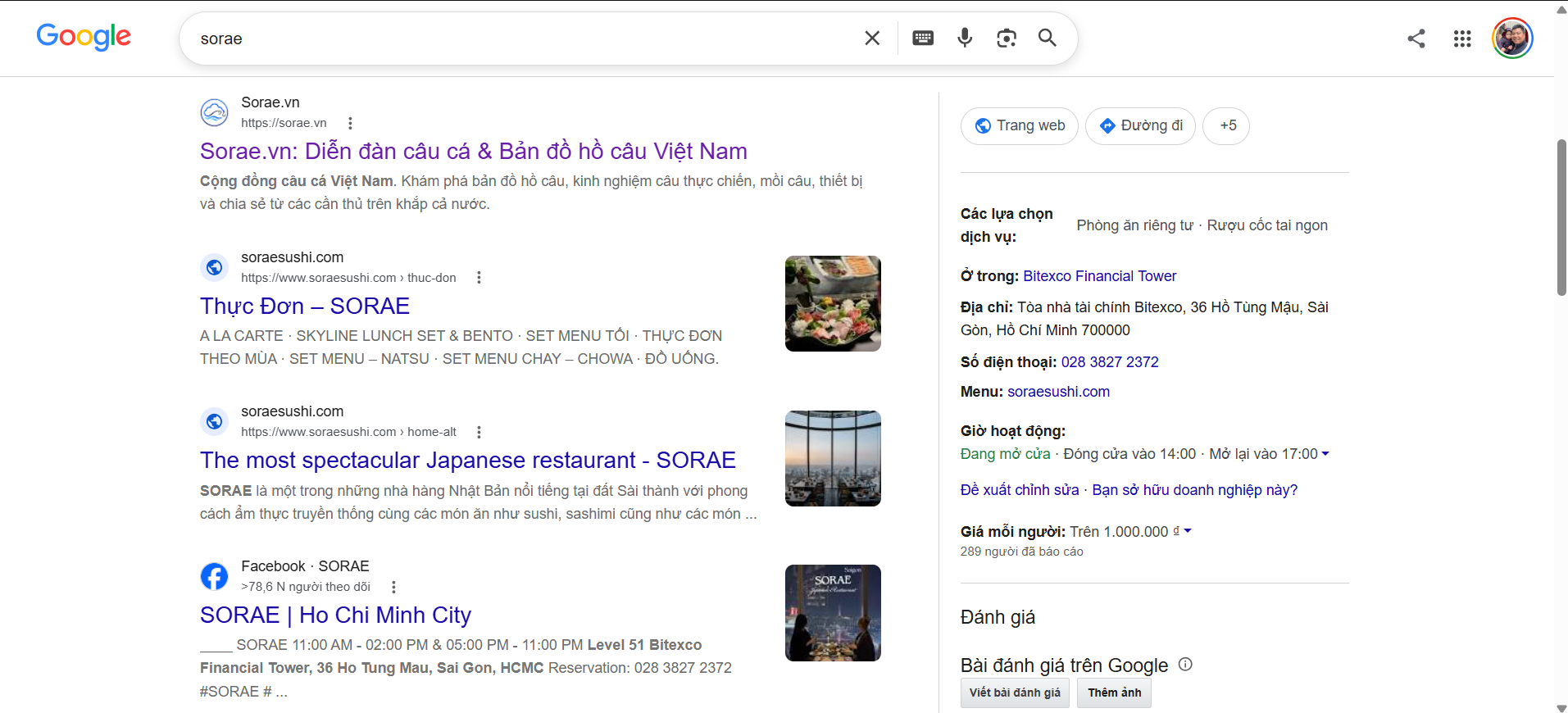Viewport: 1568px width, 713px height.
Task: Click the Đánh giá heading
Action: point(998,617)
